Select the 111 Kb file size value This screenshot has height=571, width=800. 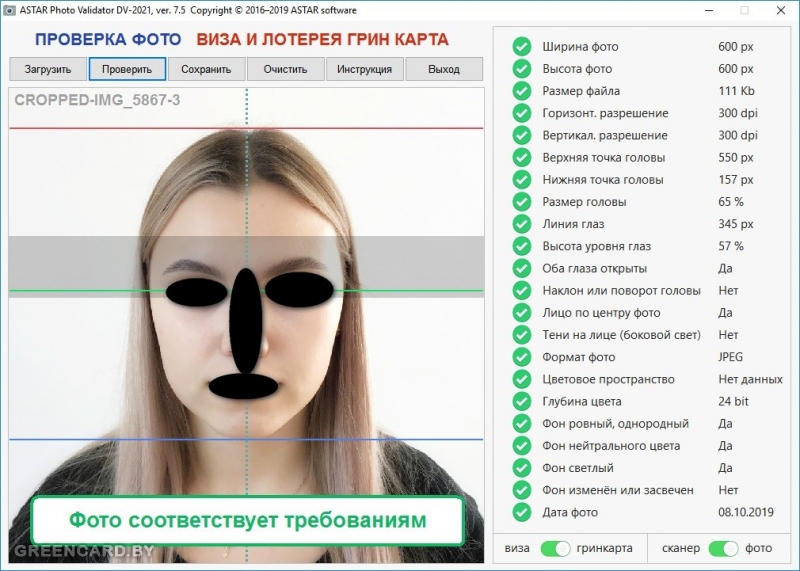[736, 91]
